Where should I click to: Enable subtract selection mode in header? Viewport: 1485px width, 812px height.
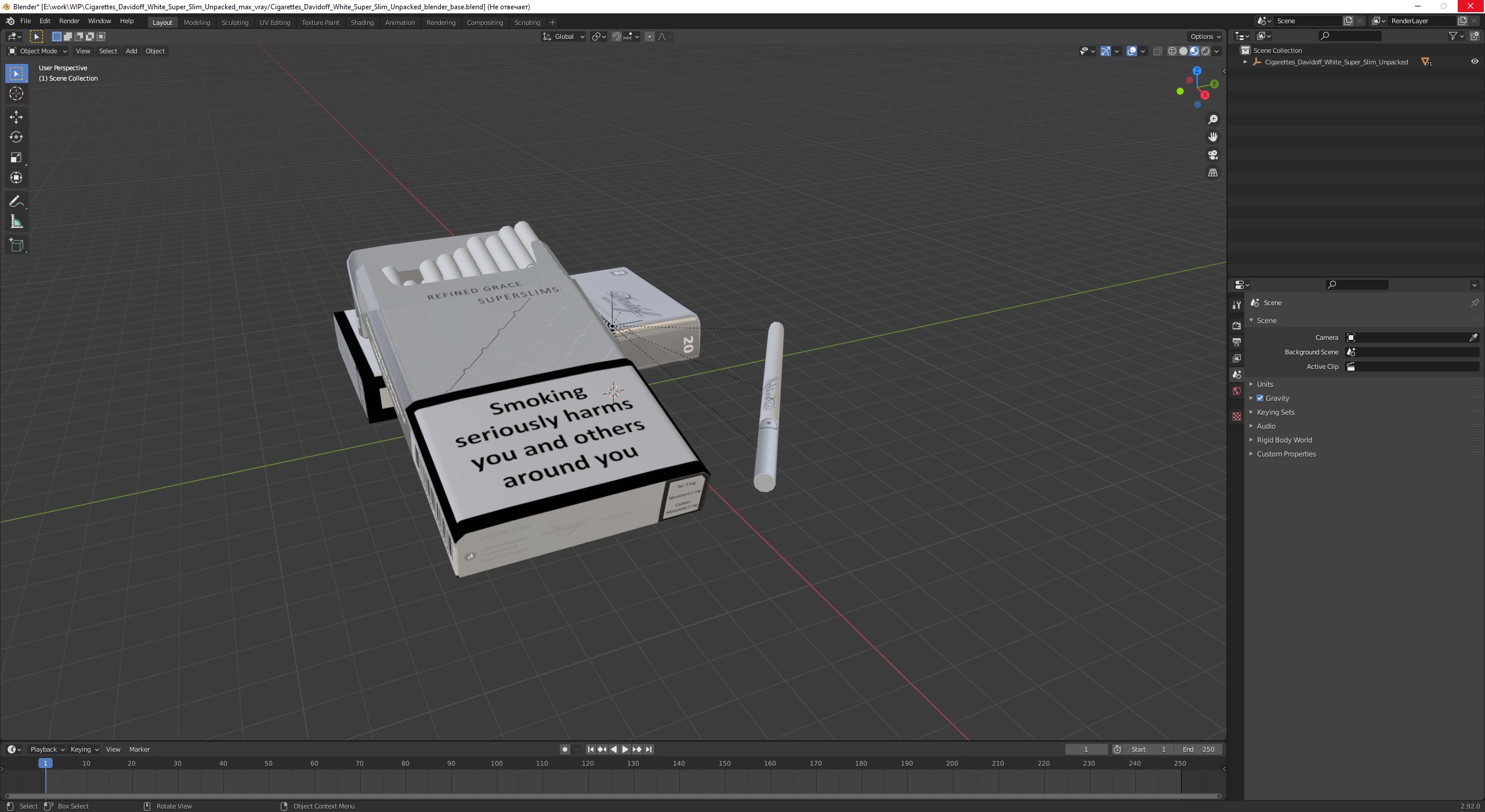[79, 37]
